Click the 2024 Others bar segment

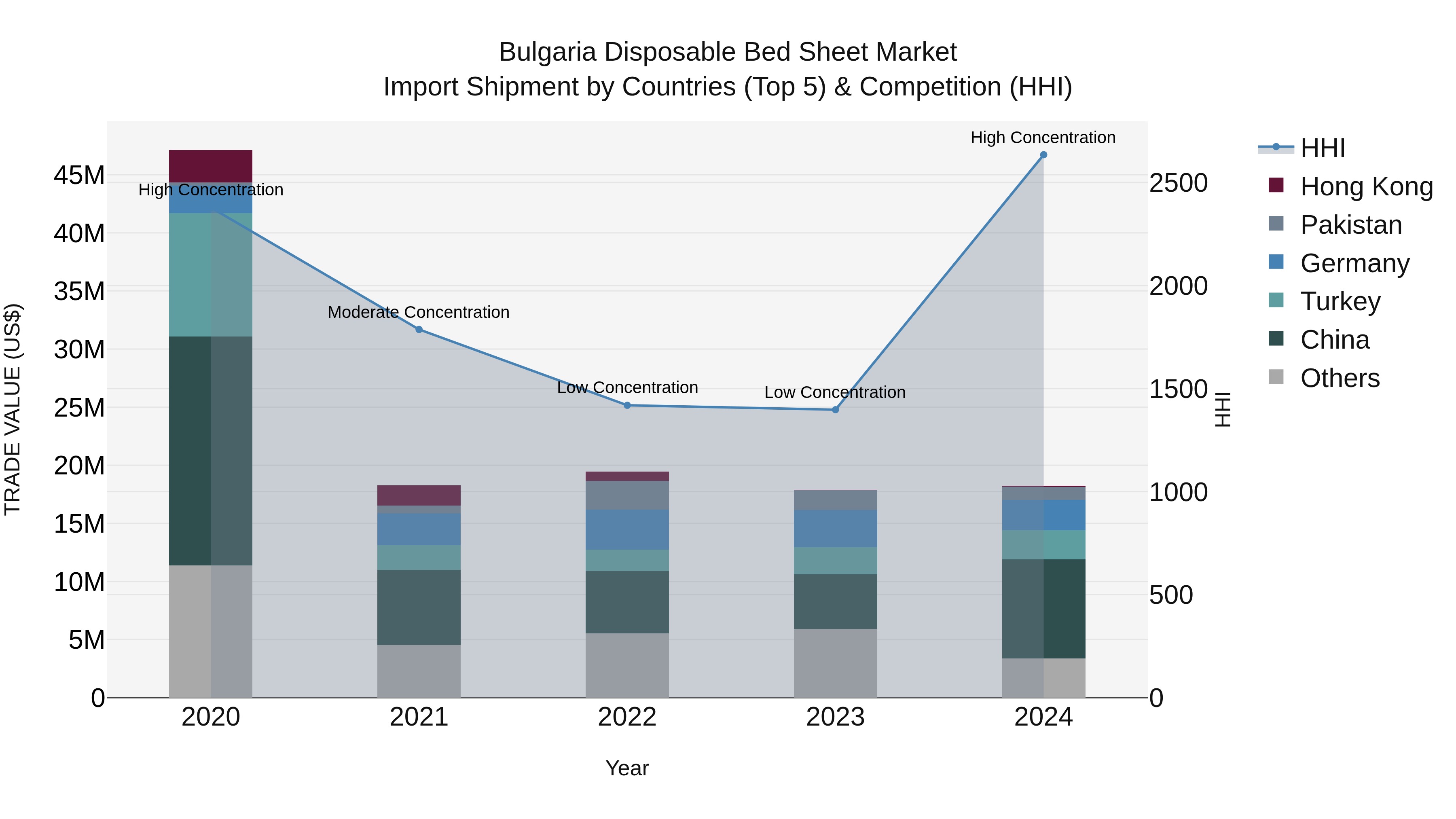(1043, 678)
